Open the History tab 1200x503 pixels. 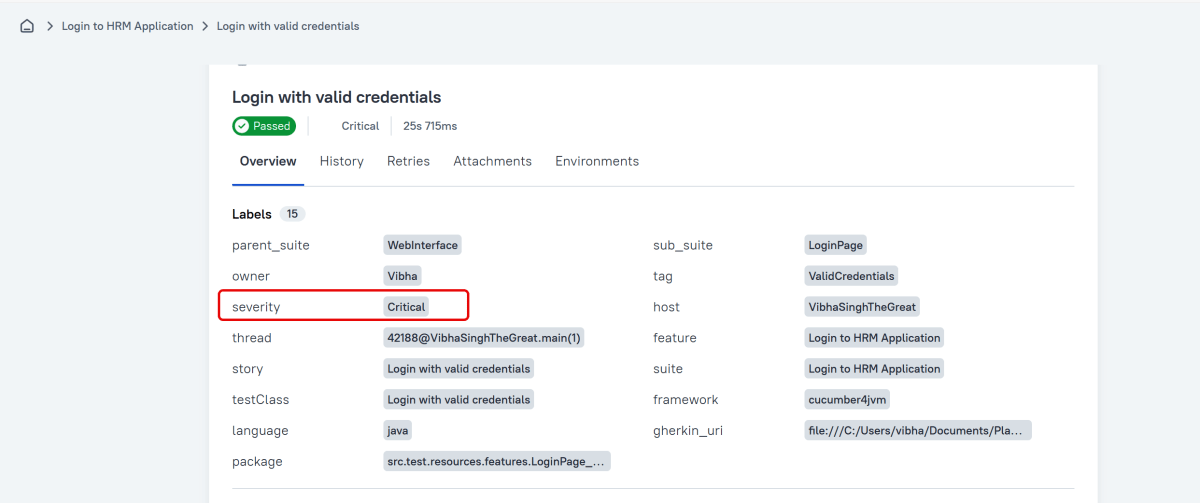[x=341, y=161]
